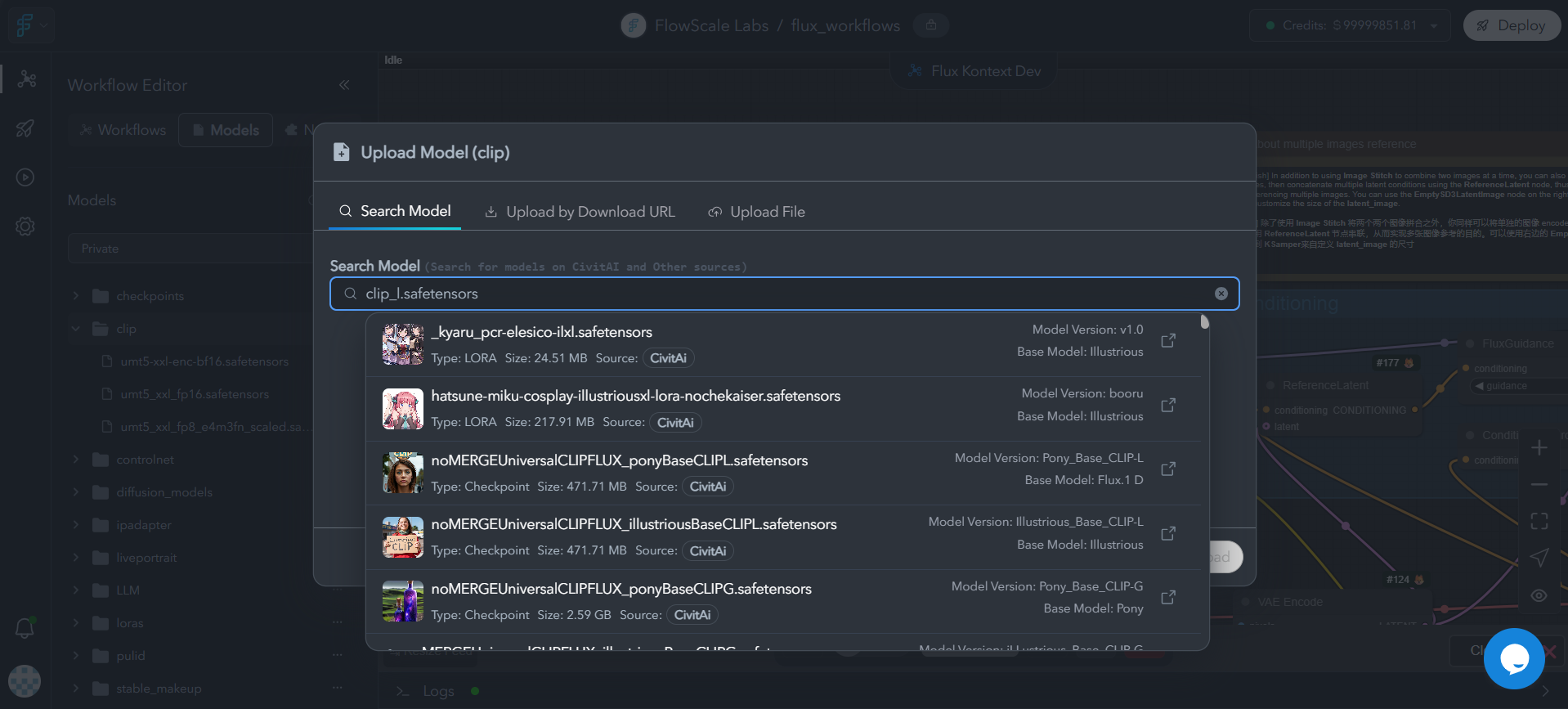1568x709 pixels.
Task: Open the flux_workflows project link
Action: 845,25
